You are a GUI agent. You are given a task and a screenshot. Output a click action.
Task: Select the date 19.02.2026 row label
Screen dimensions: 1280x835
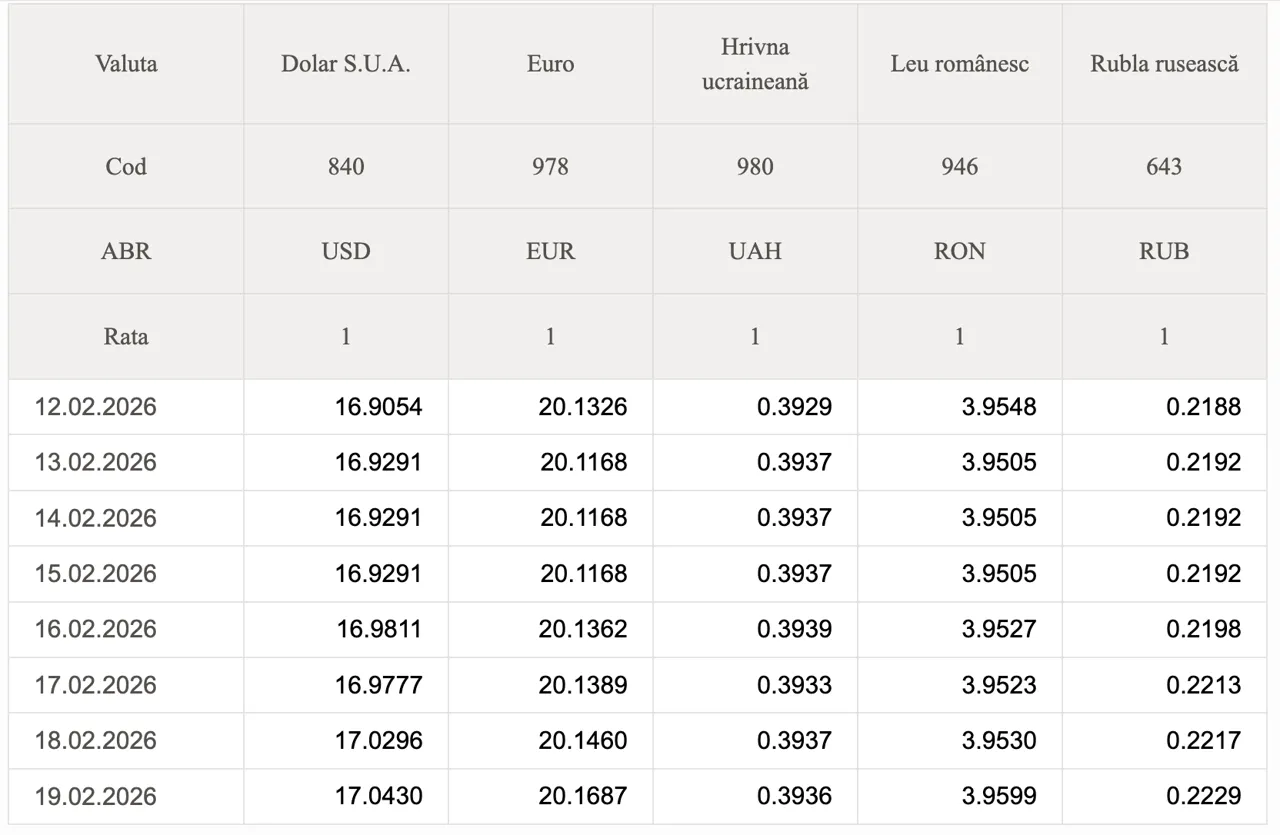[x=96, y=796]
